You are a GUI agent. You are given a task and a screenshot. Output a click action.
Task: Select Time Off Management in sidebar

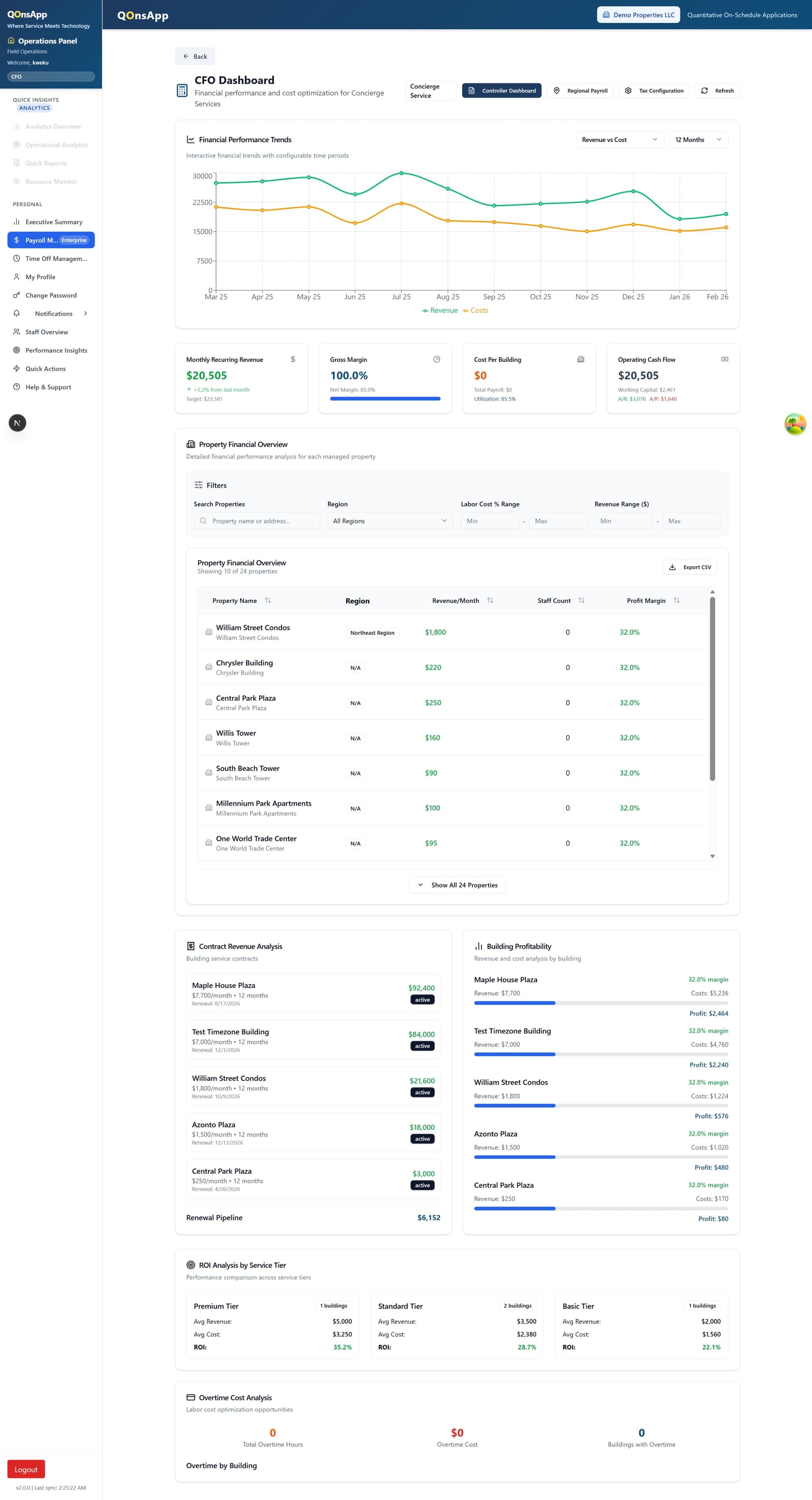[51, 259]
